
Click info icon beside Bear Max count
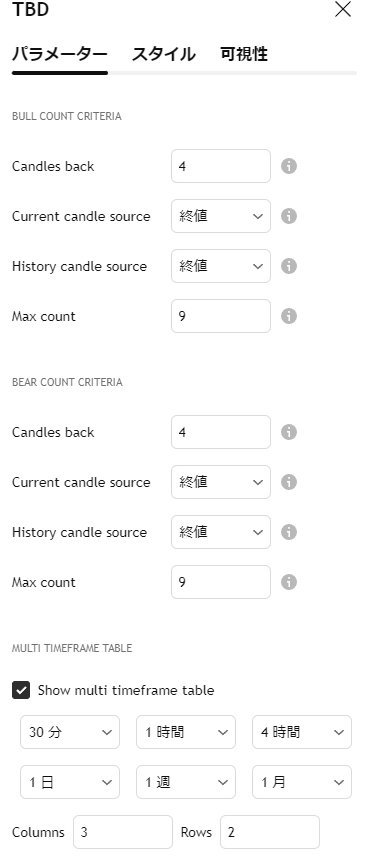(x=289, y=582)
